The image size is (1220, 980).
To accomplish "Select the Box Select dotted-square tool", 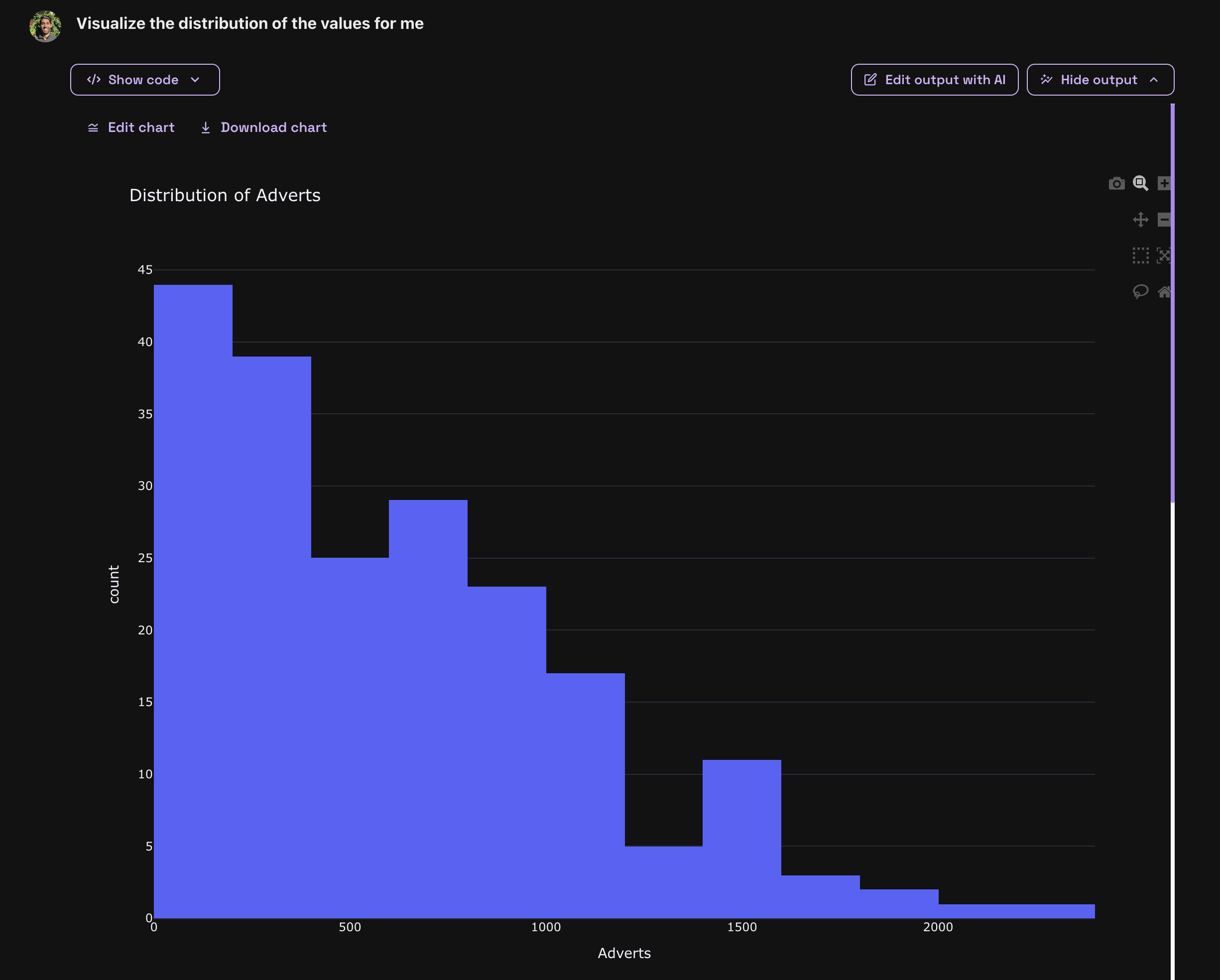I will tap(1140, 256).
